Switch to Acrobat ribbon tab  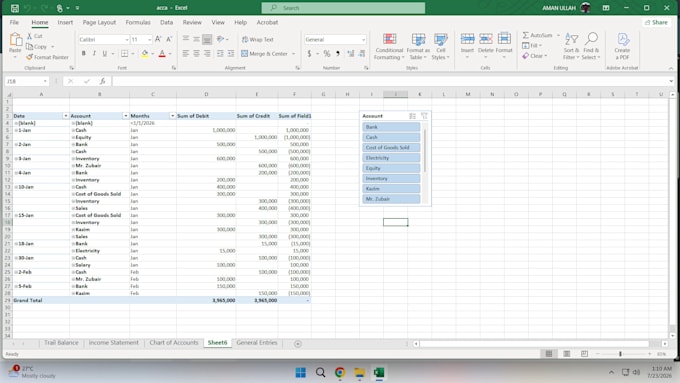267,22
